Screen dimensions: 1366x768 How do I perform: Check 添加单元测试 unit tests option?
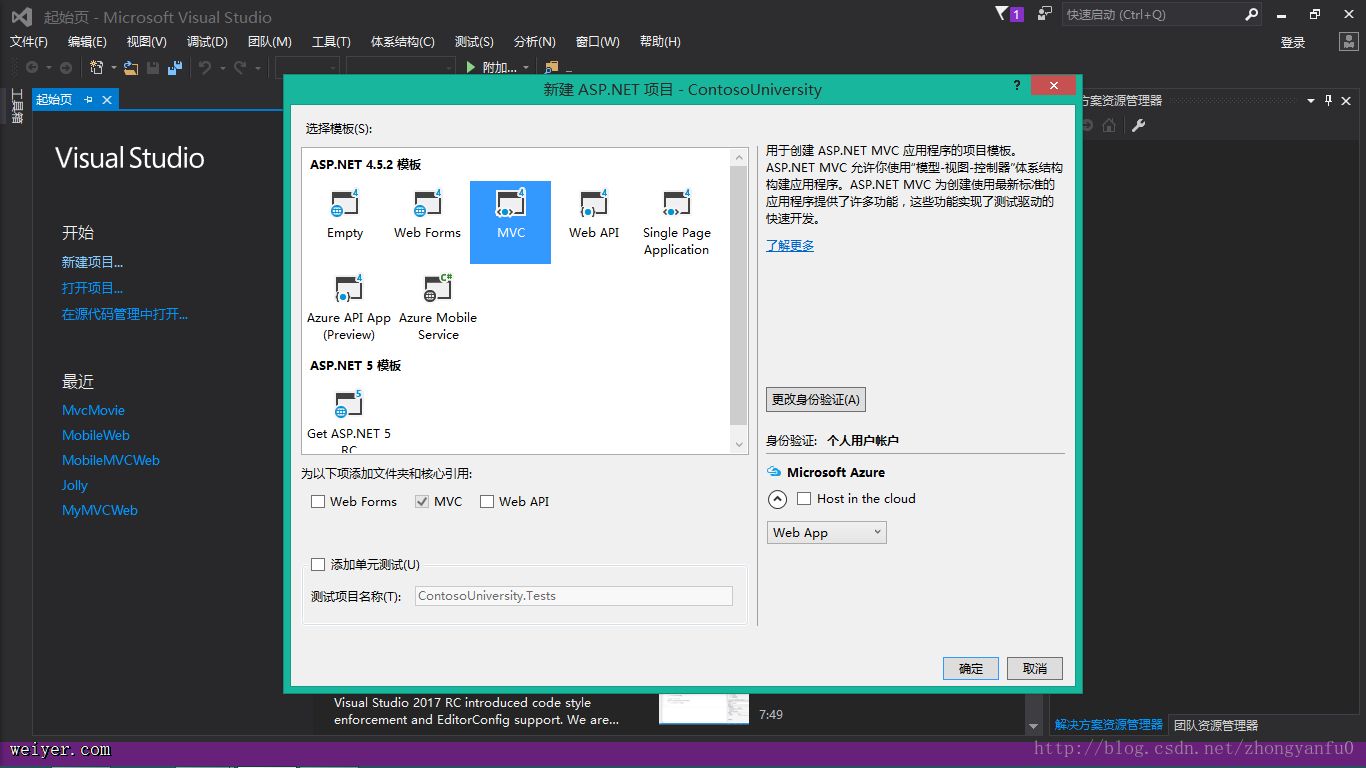[x=318, y=565]
